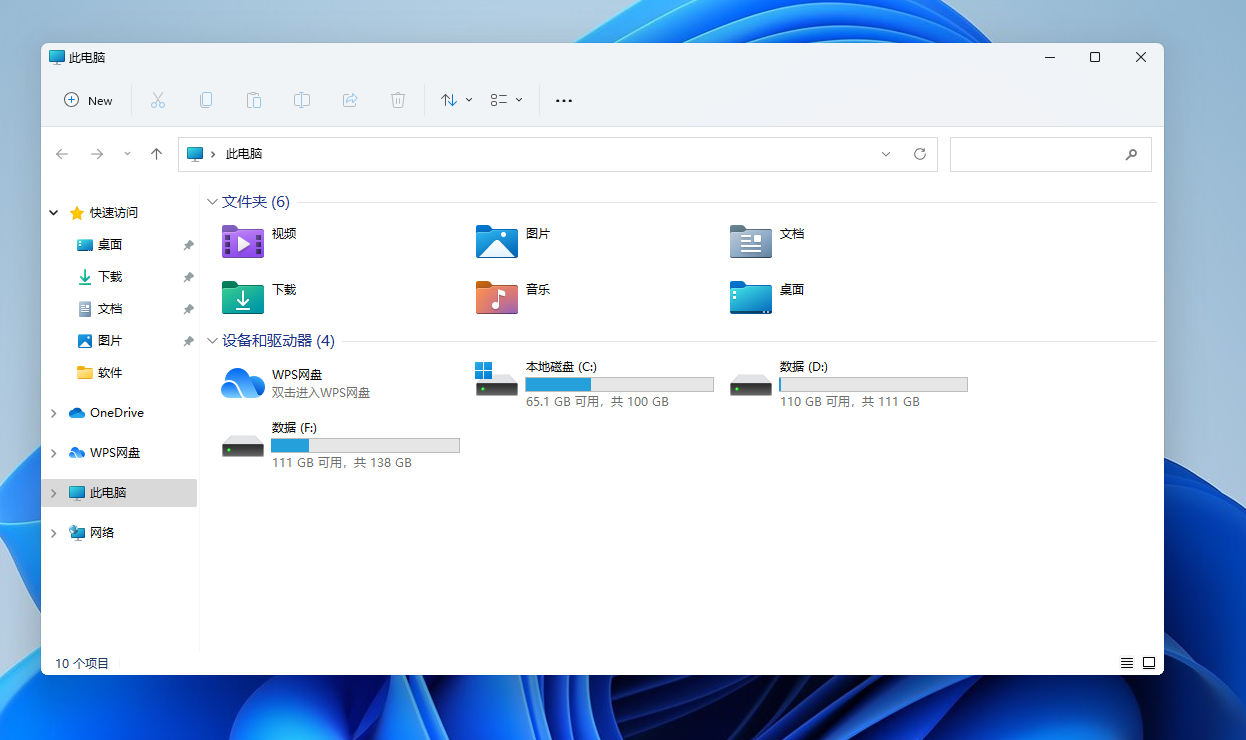Select the 本地磁盘 (C:) drive
This screenshot has width=1246, height=740.
(561, 367)
